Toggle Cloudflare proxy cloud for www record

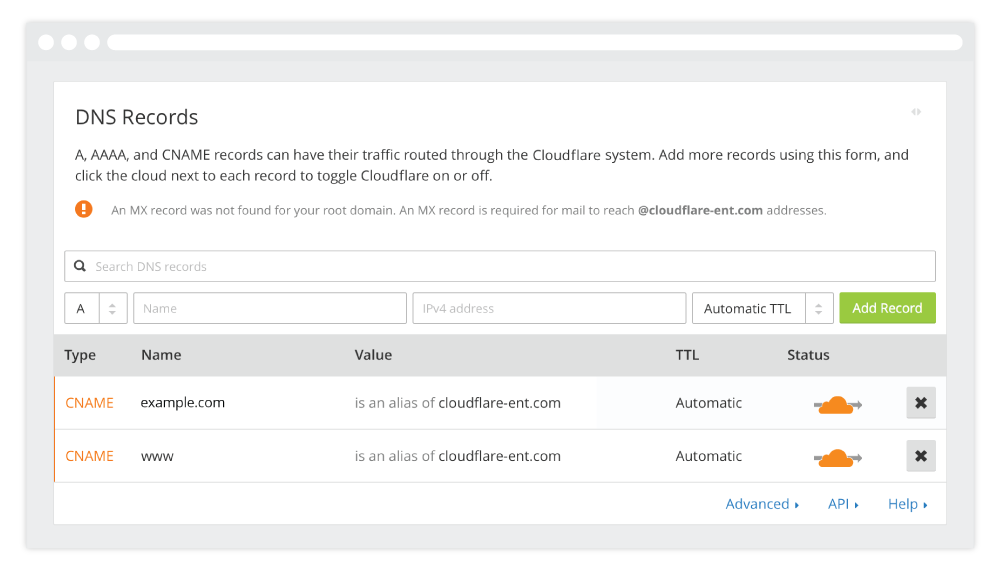point(837,457)
